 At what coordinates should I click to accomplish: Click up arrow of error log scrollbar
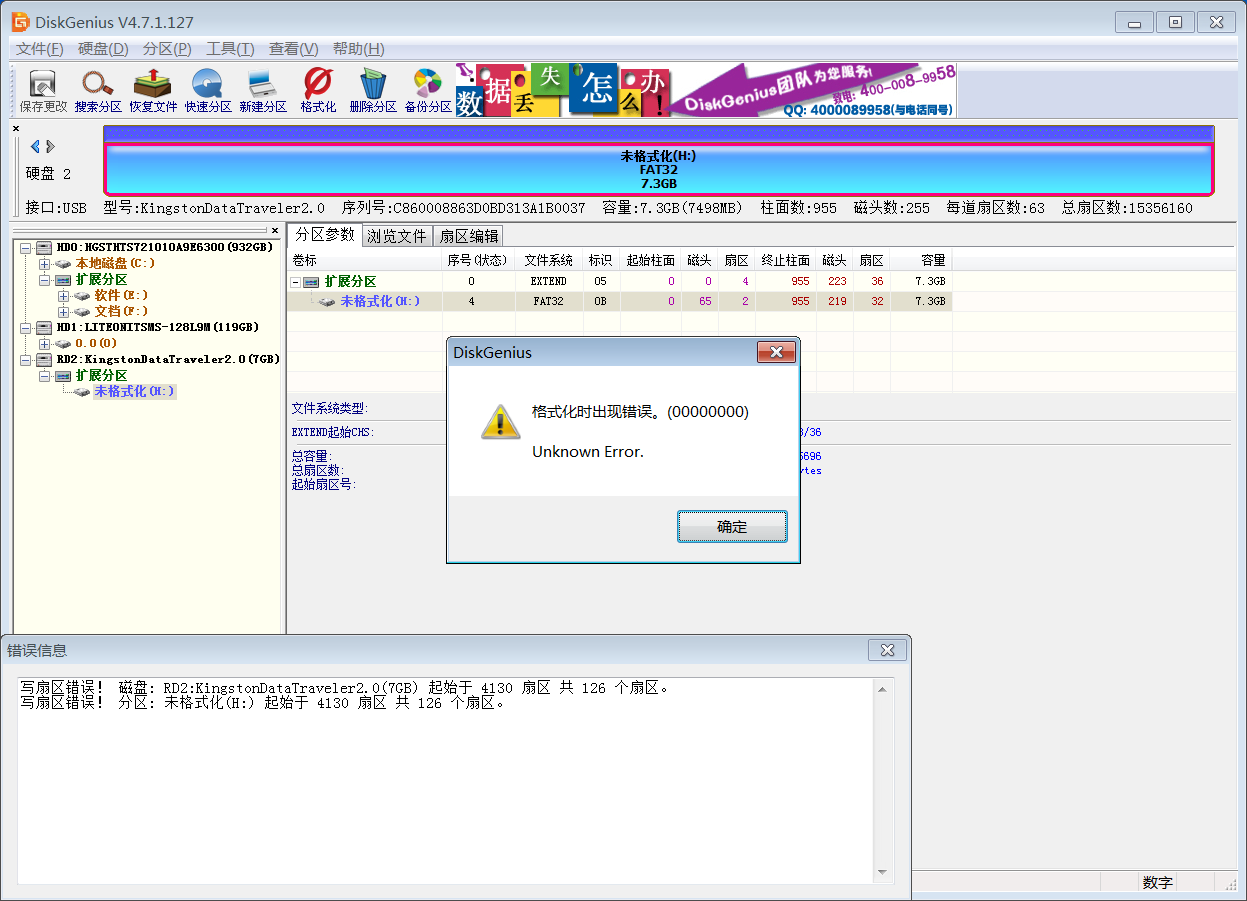pos(883,689)
